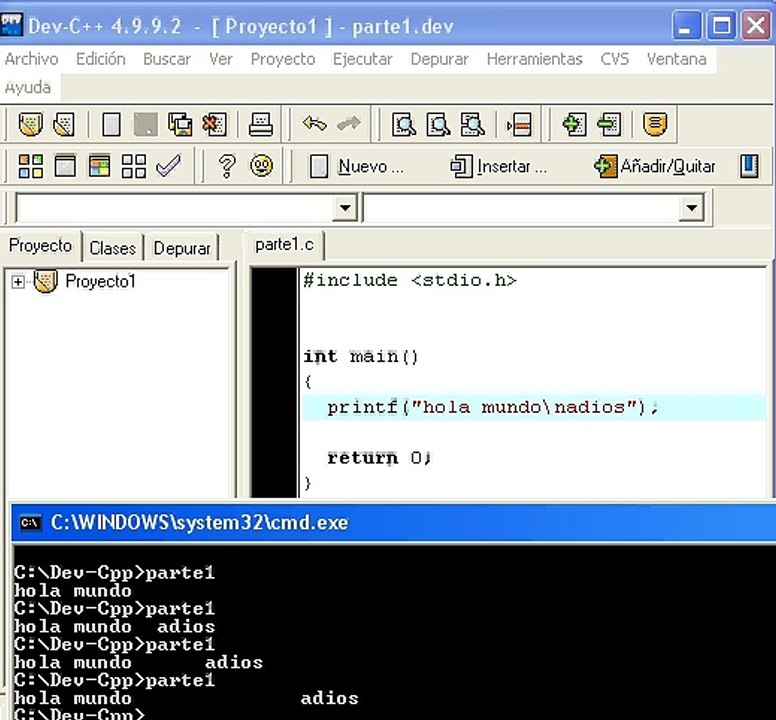Click the int main() line
The width and height of the screenshot is (776, 720).
point(361,356)
